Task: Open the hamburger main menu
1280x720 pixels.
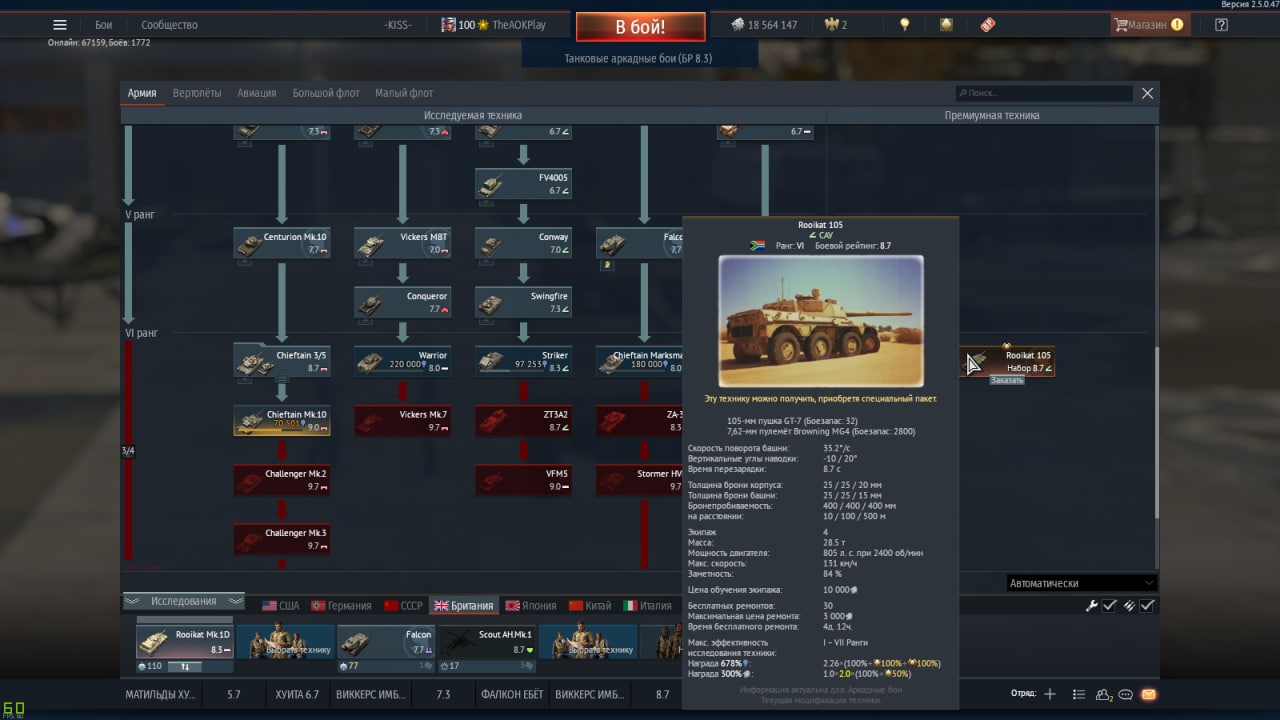Action: click(x=60, y=25)
